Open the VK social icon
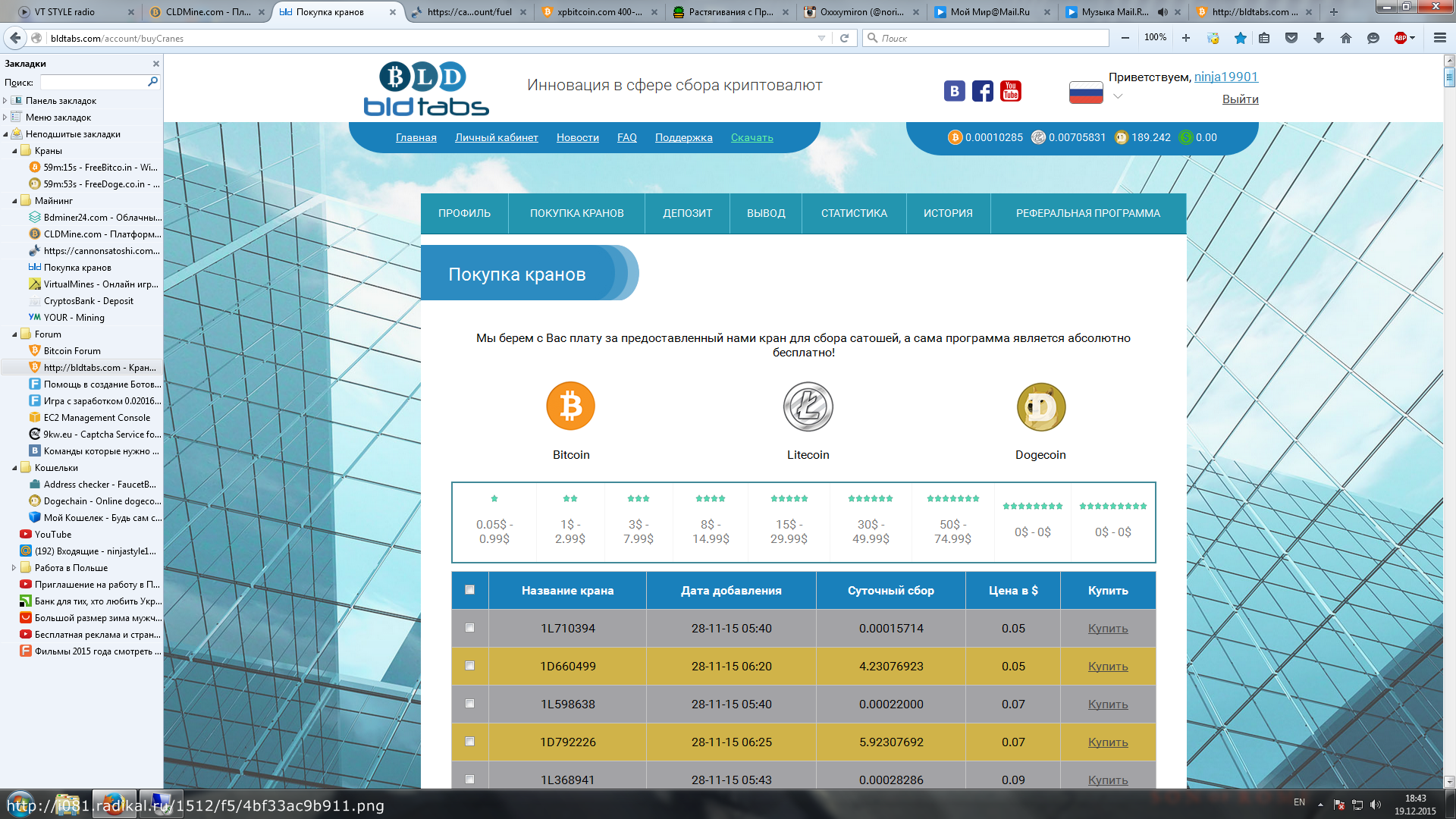Image resolution: width=1456 pixels, height=819 pixels. tap(955, 91)
